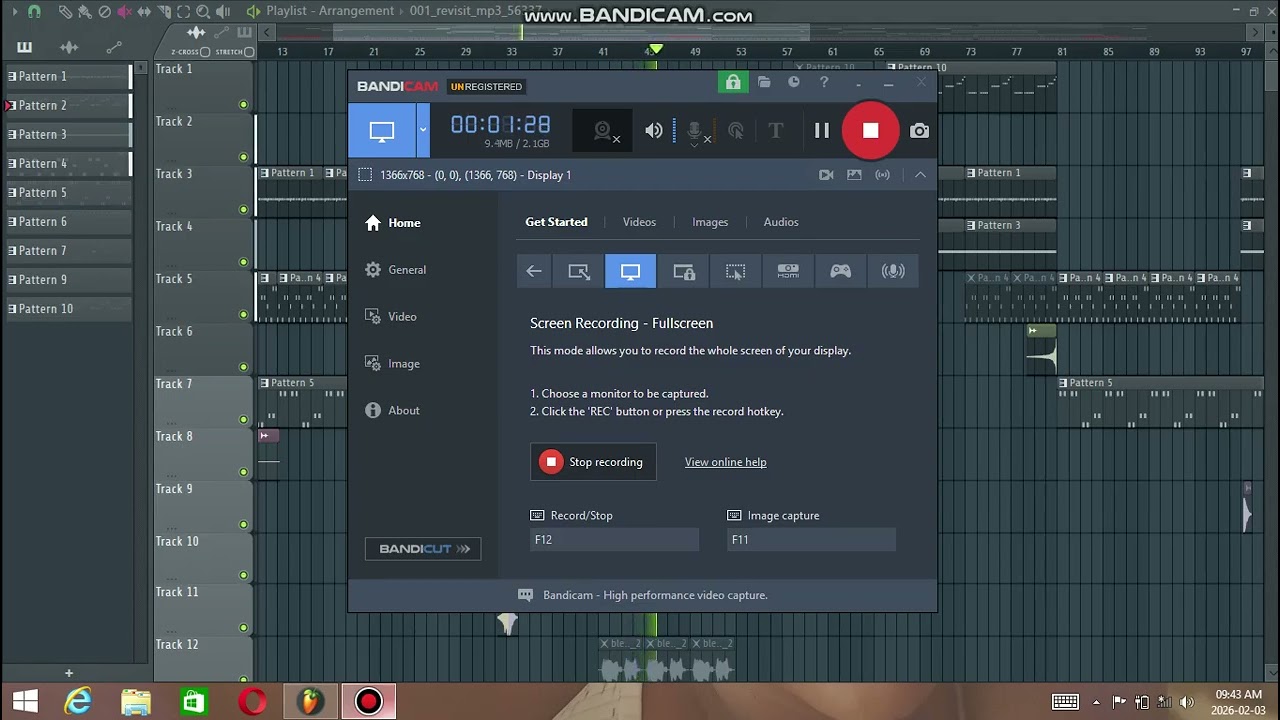Enable Z-CROSS checkbox in FL Studio playlist

(x=205, y=52)
